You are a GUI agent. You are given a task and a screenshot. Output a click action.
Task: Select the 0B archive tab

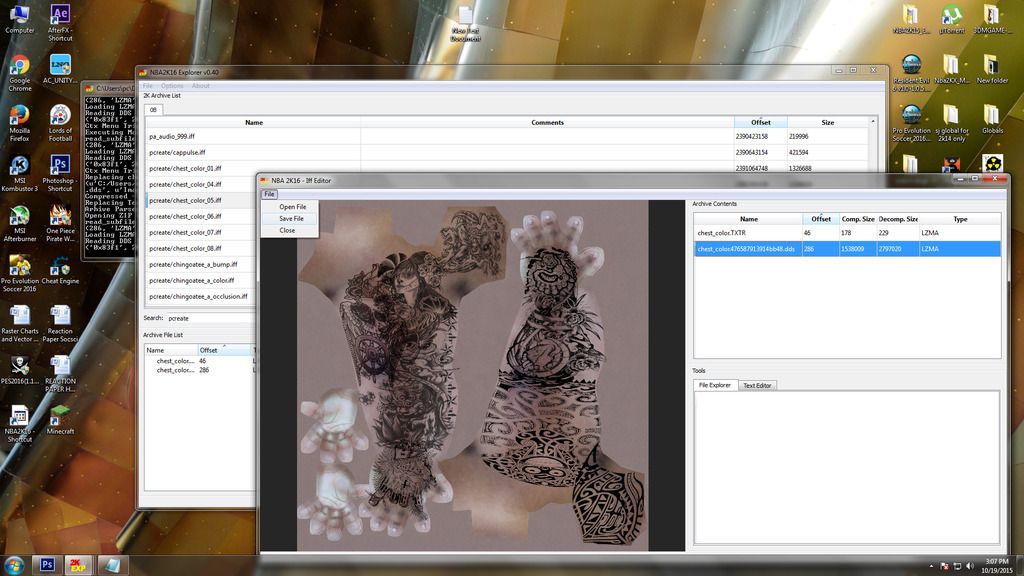(x=153, y=110)
